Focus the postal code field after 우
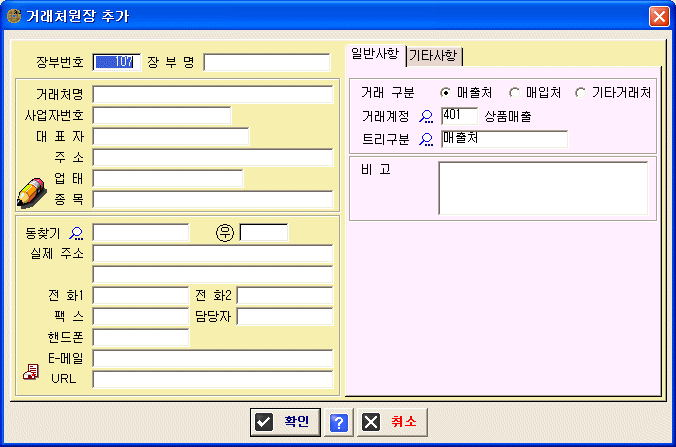 [264, 233]
